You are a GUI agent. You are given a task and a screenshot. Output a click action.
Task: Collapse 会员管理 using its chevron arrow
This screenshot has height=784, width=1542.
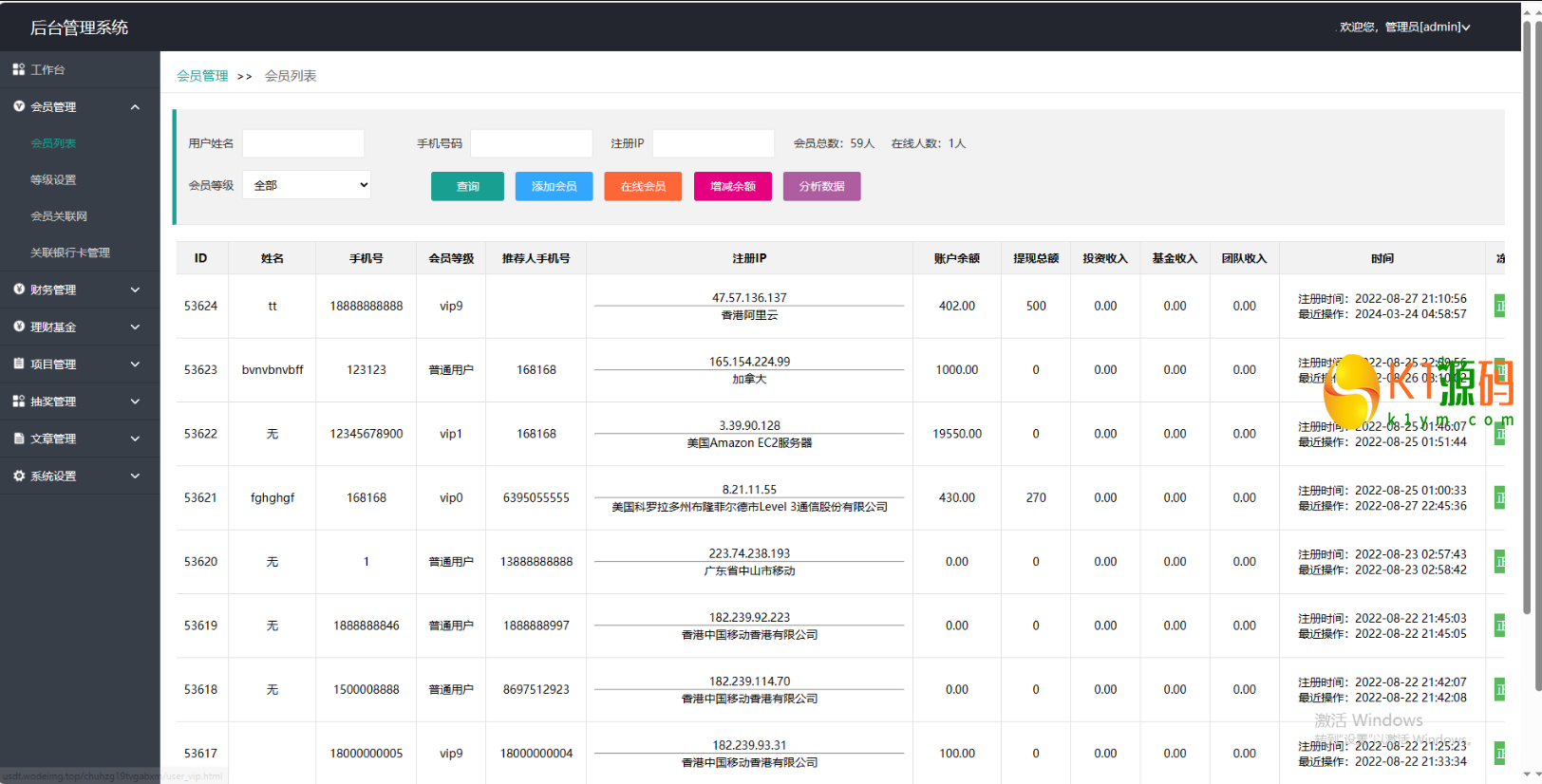point(135,107)
